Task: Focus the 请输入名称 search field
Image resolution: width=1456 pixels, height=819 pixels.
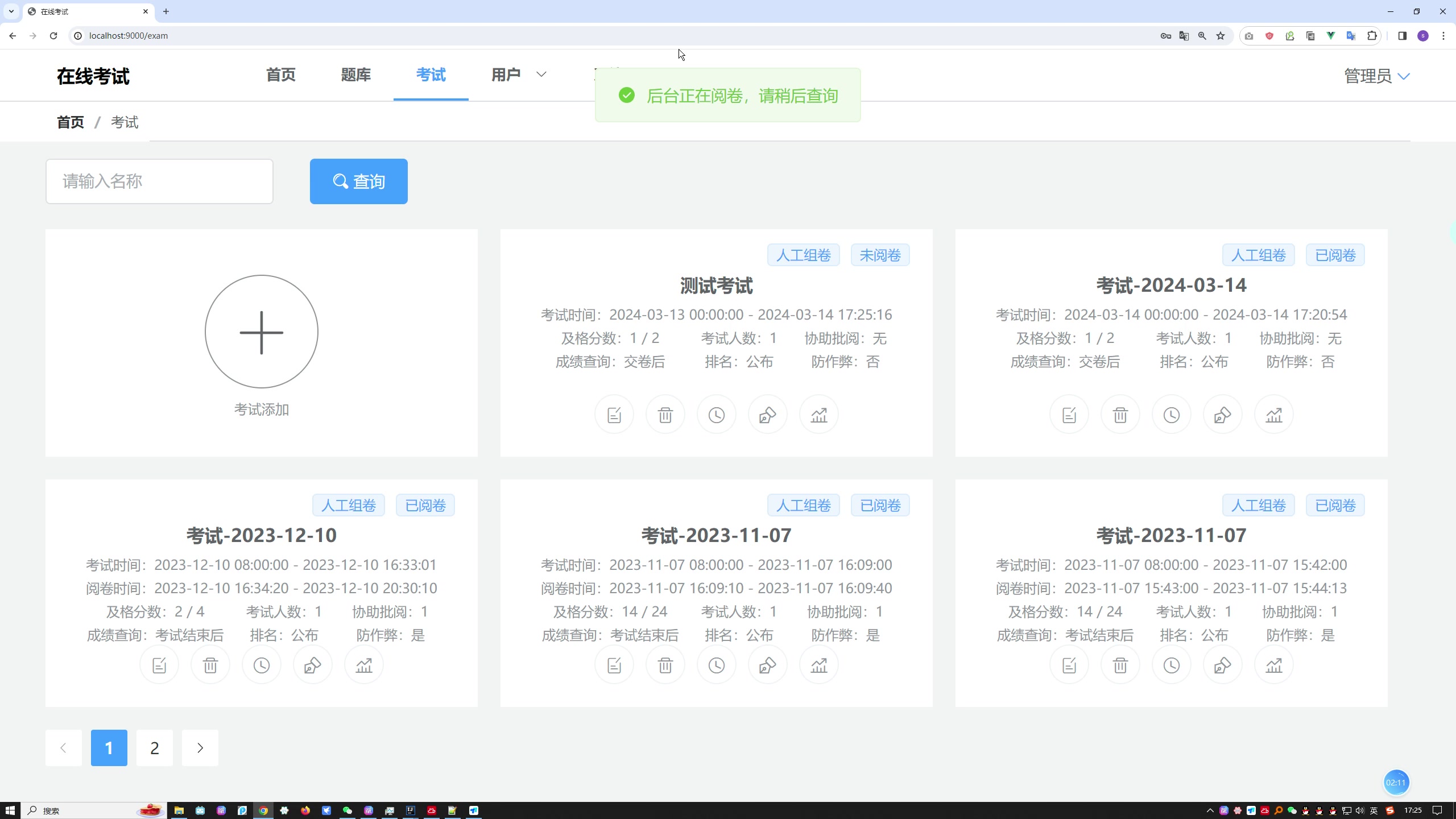Action: [x=159, y=181]
